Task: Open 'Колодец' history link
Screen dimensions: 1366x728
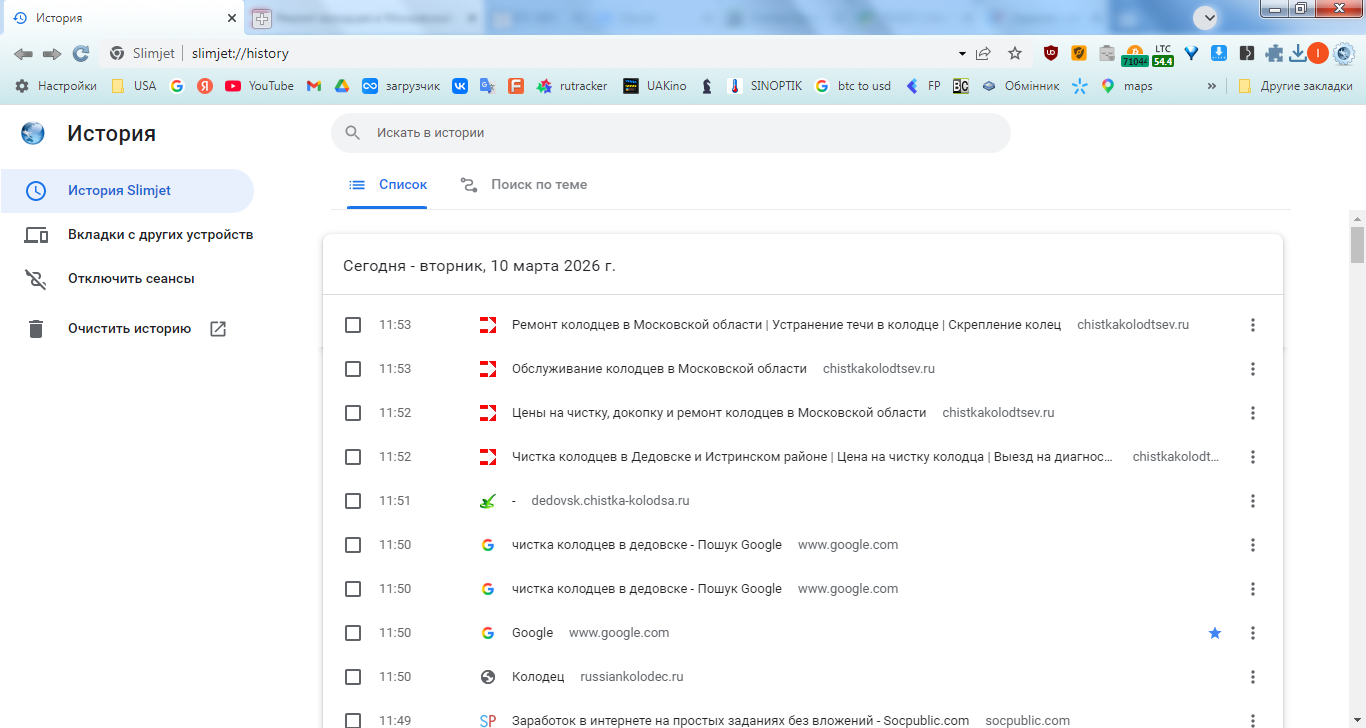Action: coord(538,677)
